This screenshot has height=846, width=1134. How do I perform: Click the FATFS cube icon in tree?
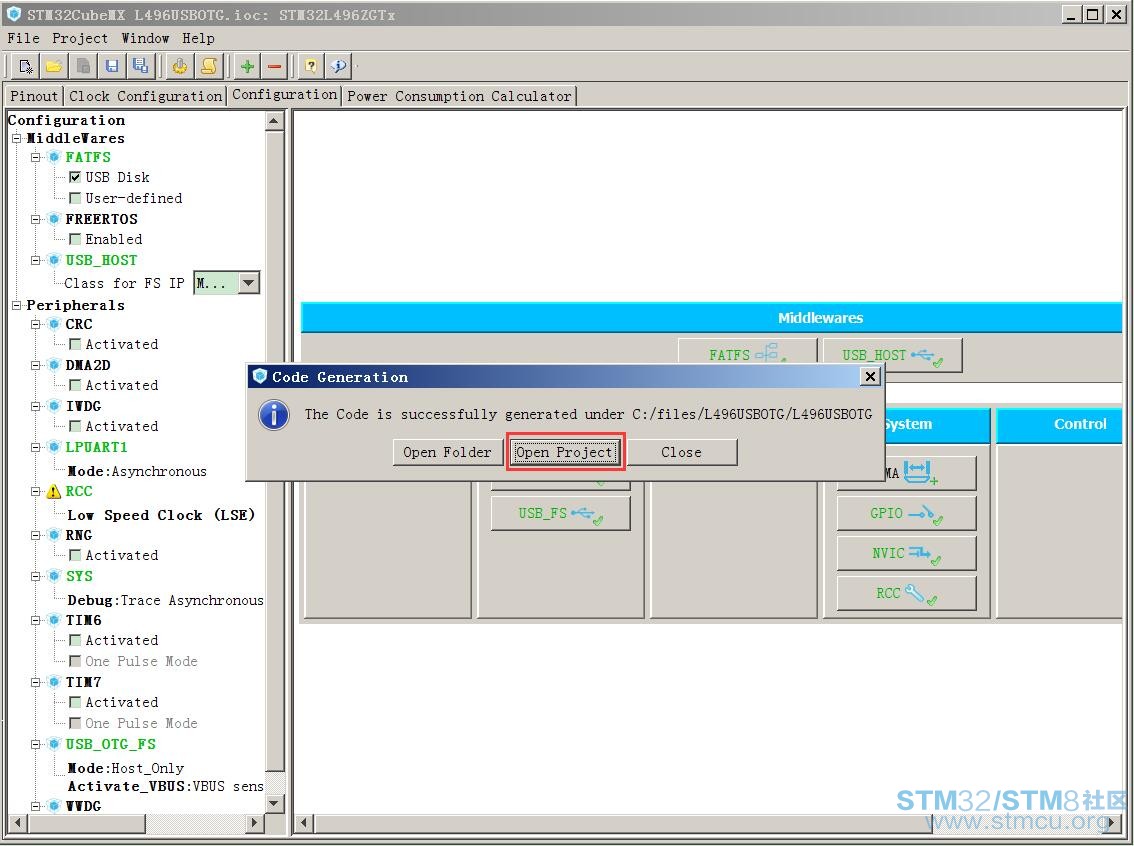click(x=54, y=157)
